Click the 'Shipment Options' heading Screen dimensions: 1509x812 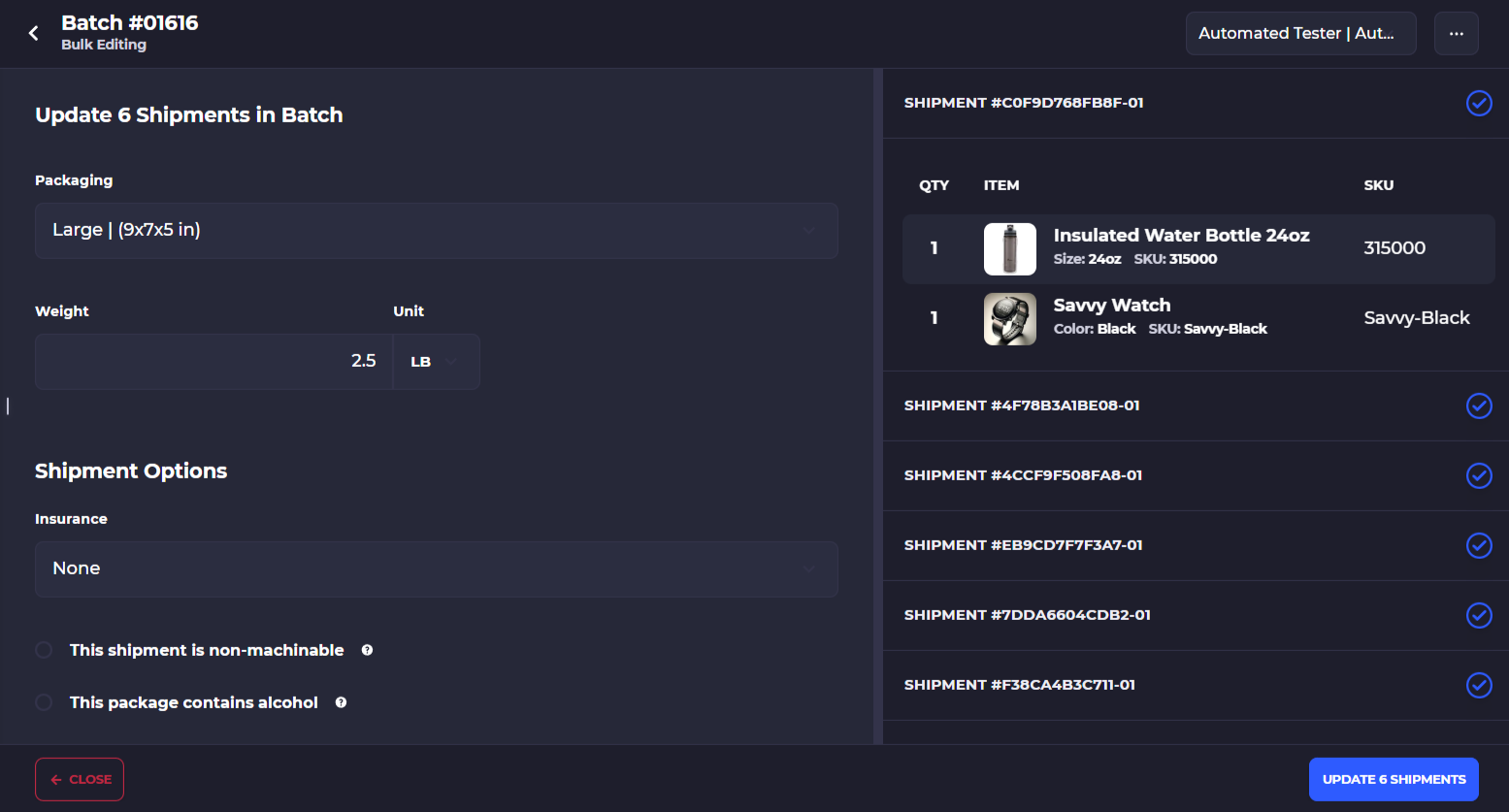[x=131, y=471]
